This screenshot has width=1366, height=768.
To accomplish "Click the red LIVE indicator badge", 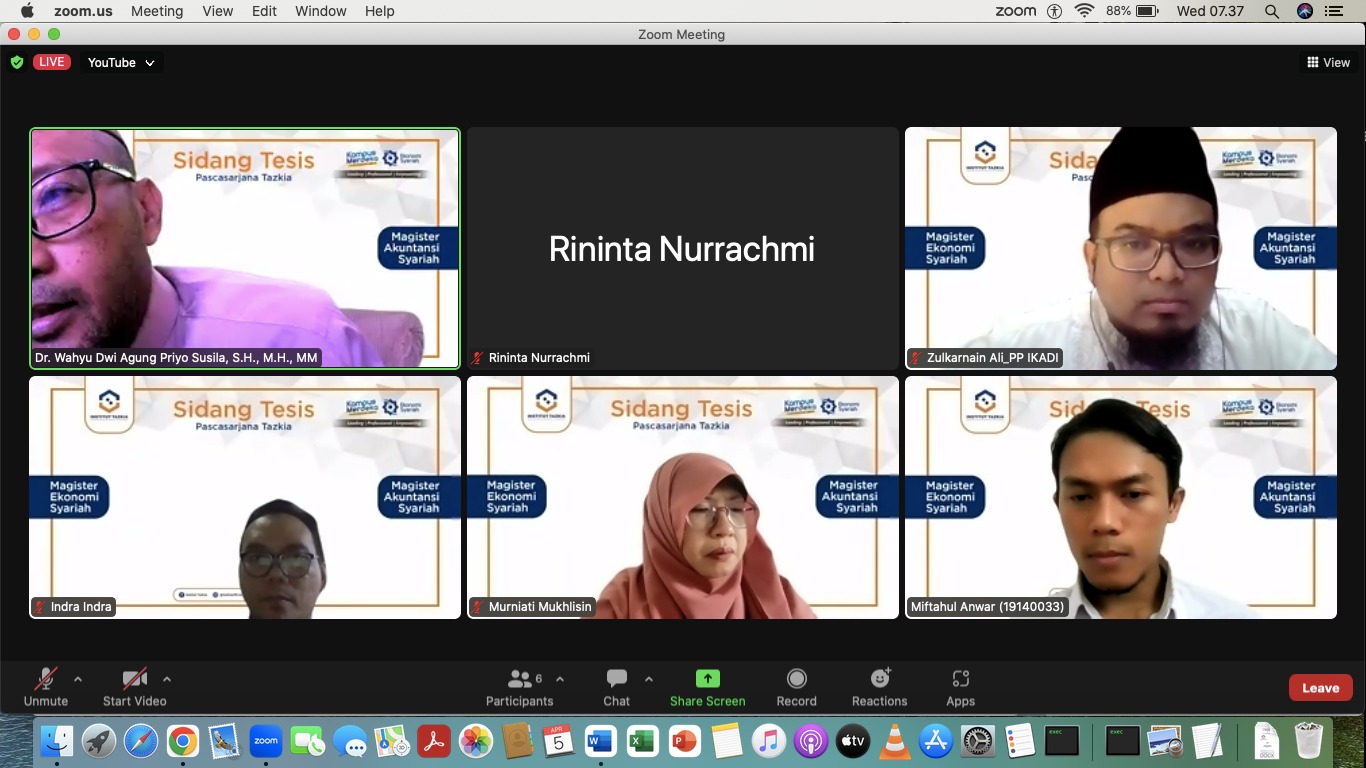I will pos(52,62).
